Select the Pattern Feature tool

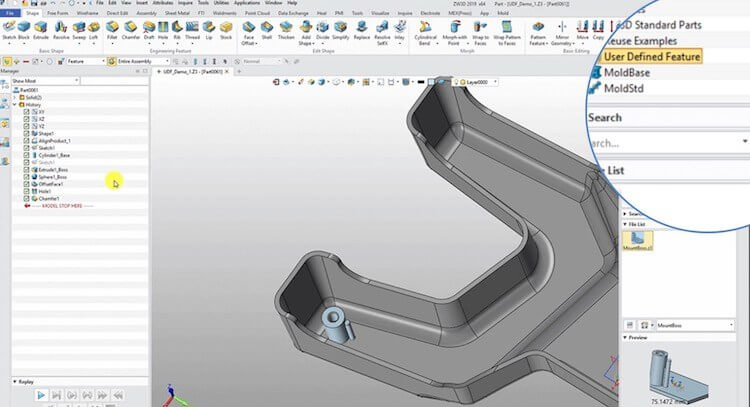coord(538,33)
